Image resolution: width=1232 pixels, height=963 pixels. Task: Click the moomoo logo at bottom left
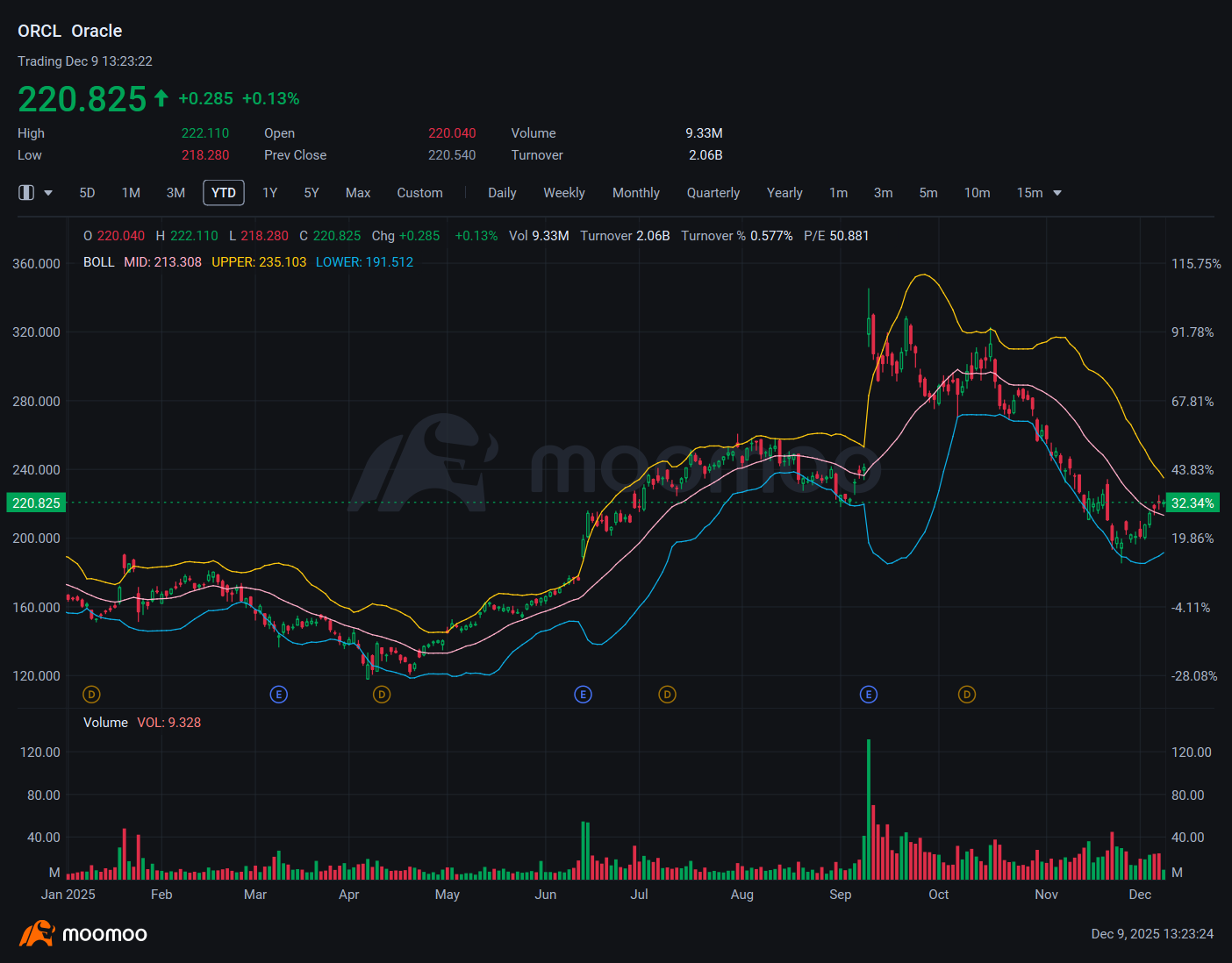pos(83,934)
